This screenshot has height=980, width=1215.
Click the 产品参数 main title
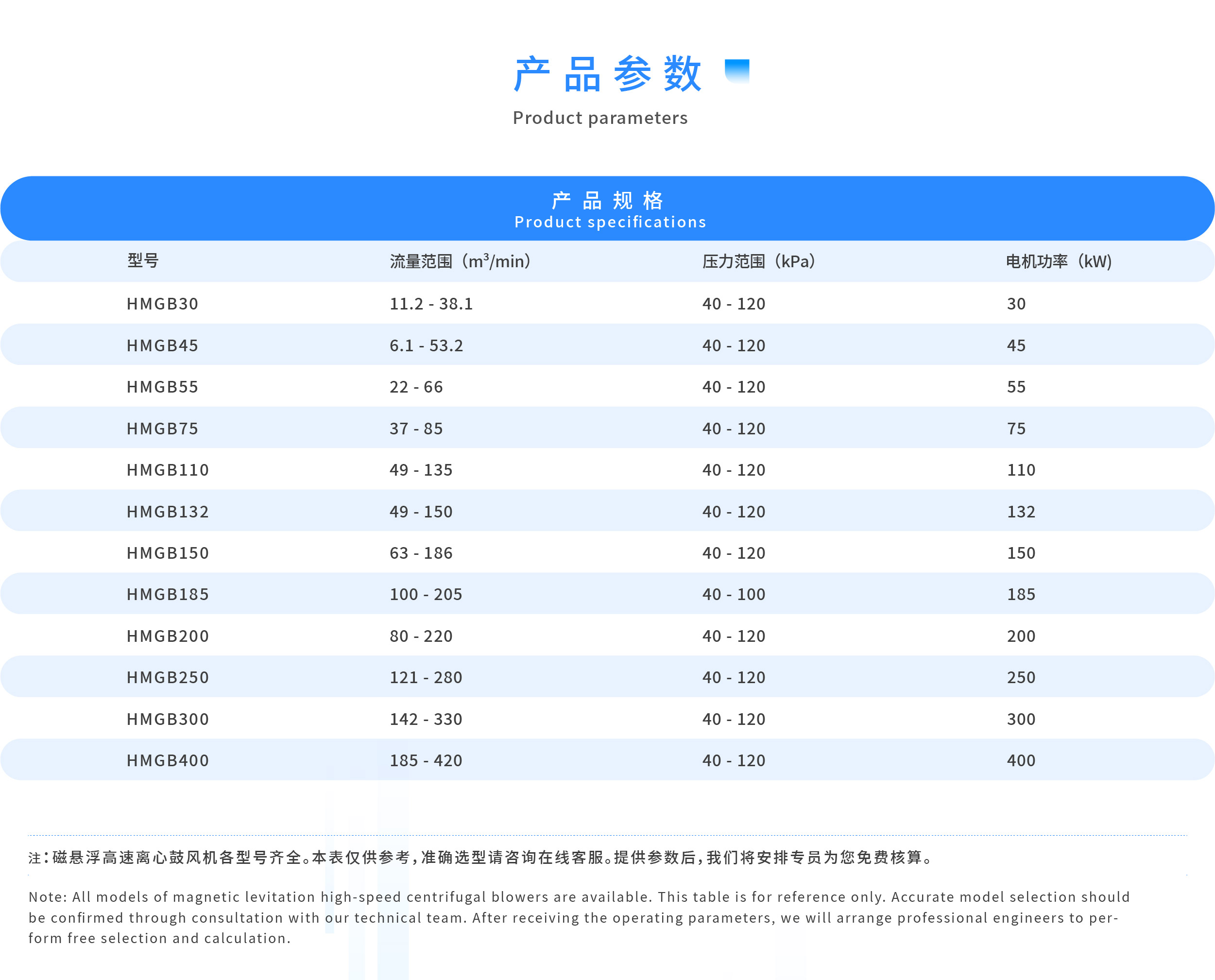(607, 74)
